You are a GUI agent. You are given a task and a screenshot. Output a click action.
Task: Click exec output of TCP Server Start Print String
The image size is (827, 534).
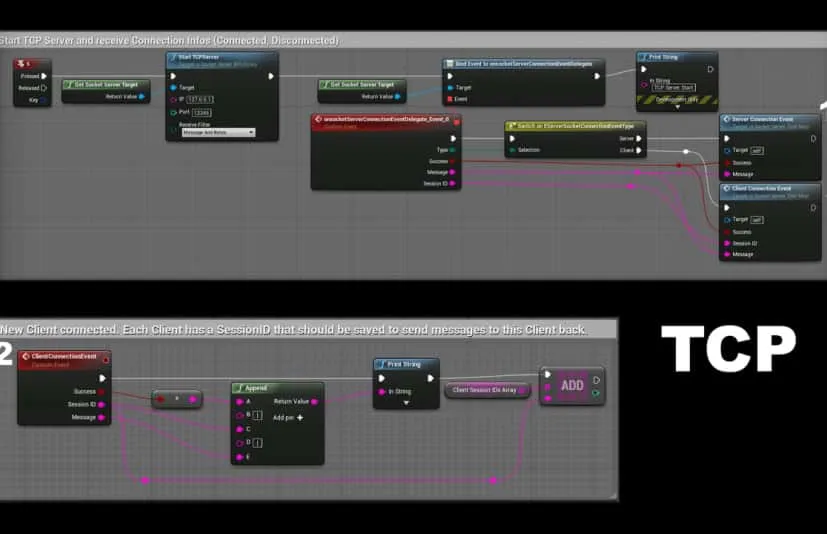(x=710, y=69)
